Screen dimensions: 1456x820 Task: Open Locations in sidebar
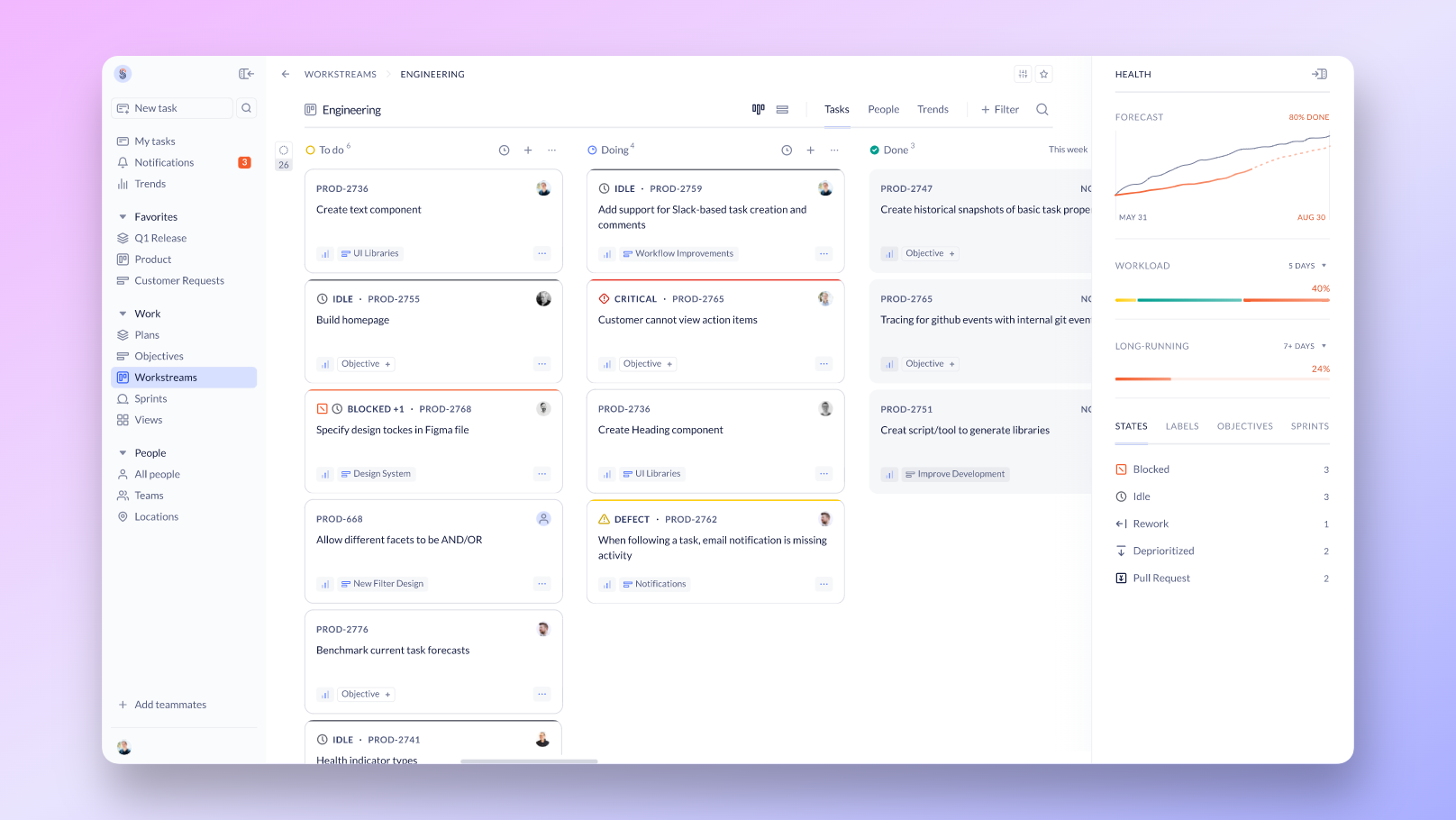point(184,516)
